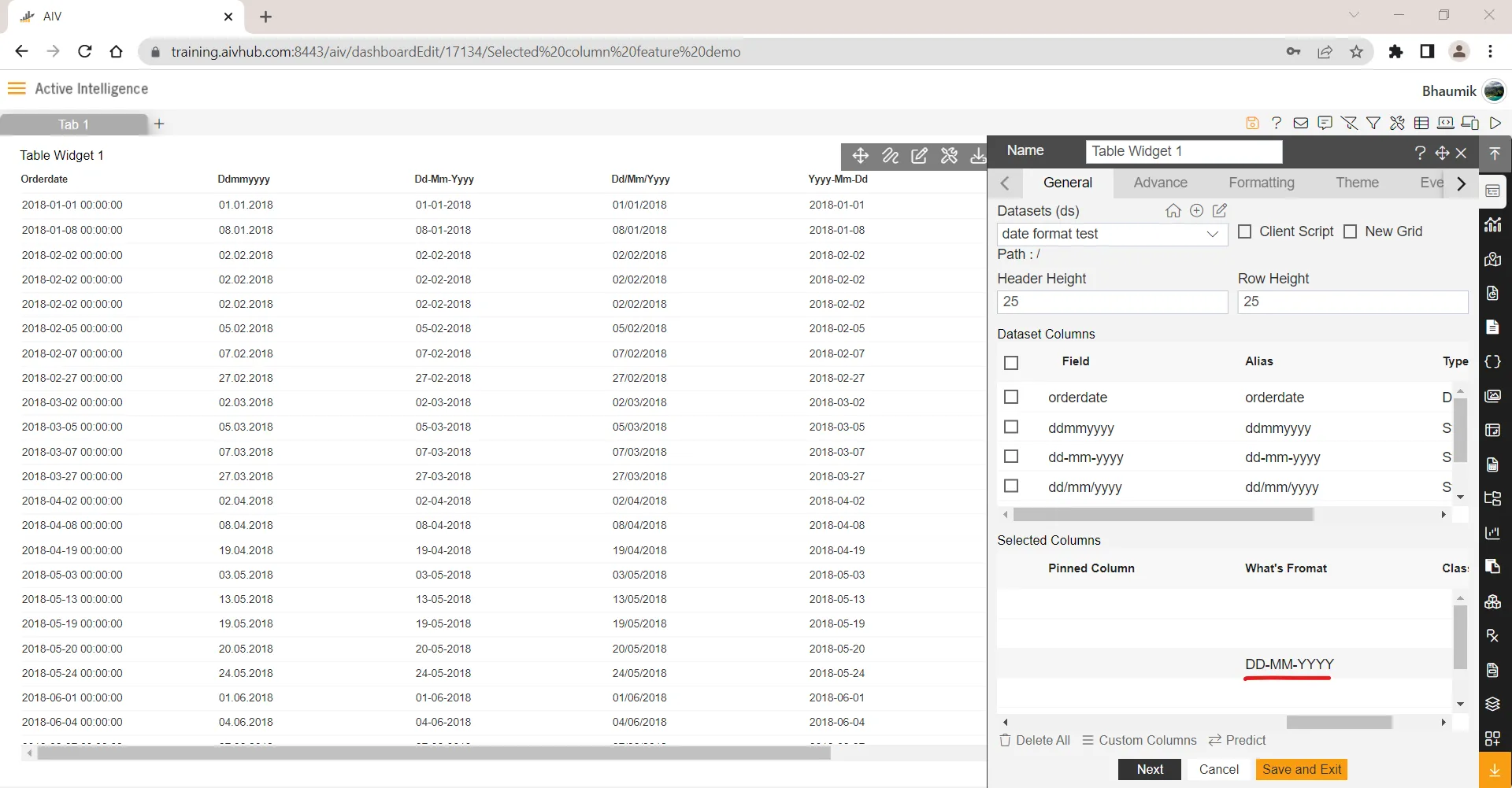
Task: Open Custom Columns option
Action: point(1140,740)
